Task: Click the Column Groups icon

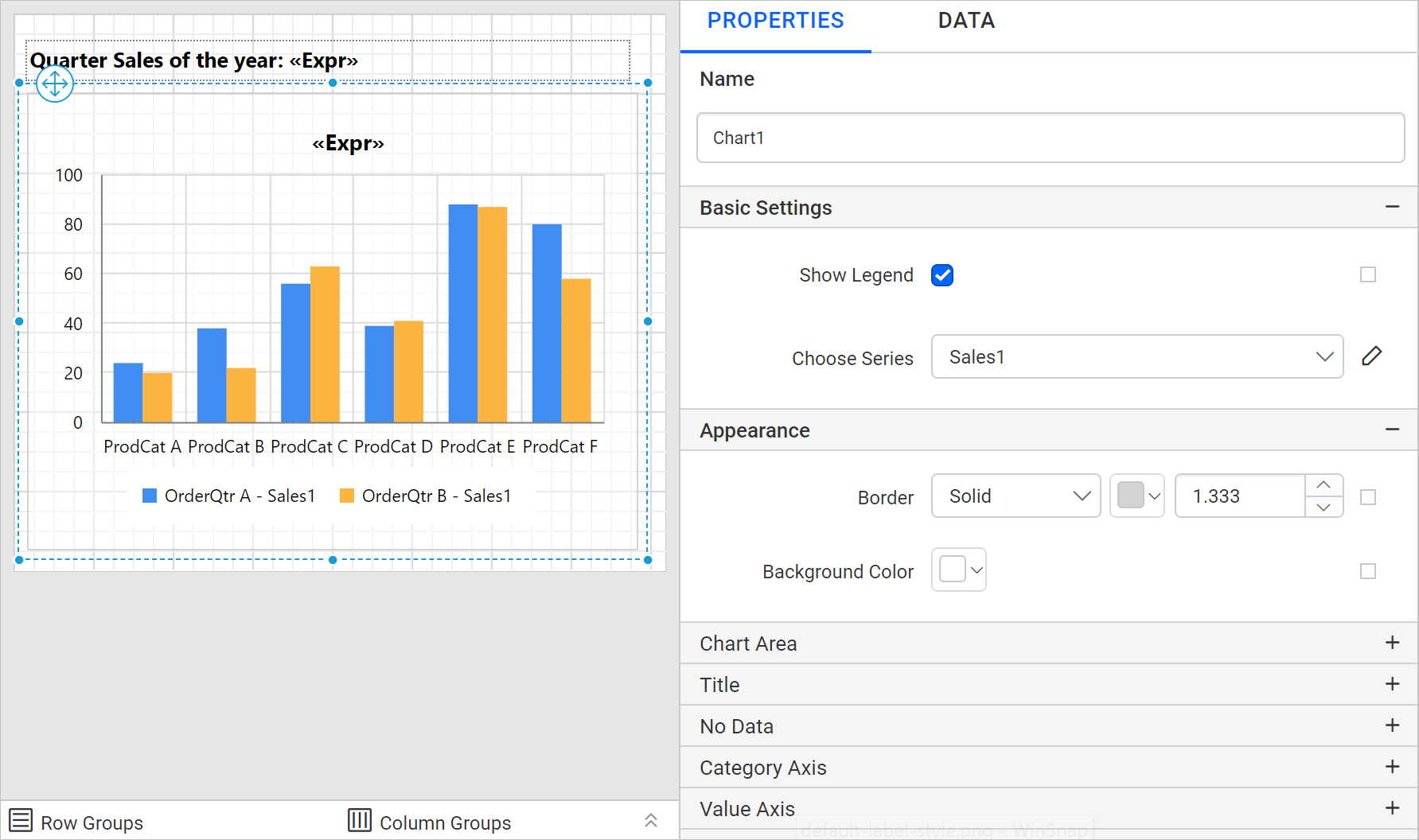Action: click(359, 820)
